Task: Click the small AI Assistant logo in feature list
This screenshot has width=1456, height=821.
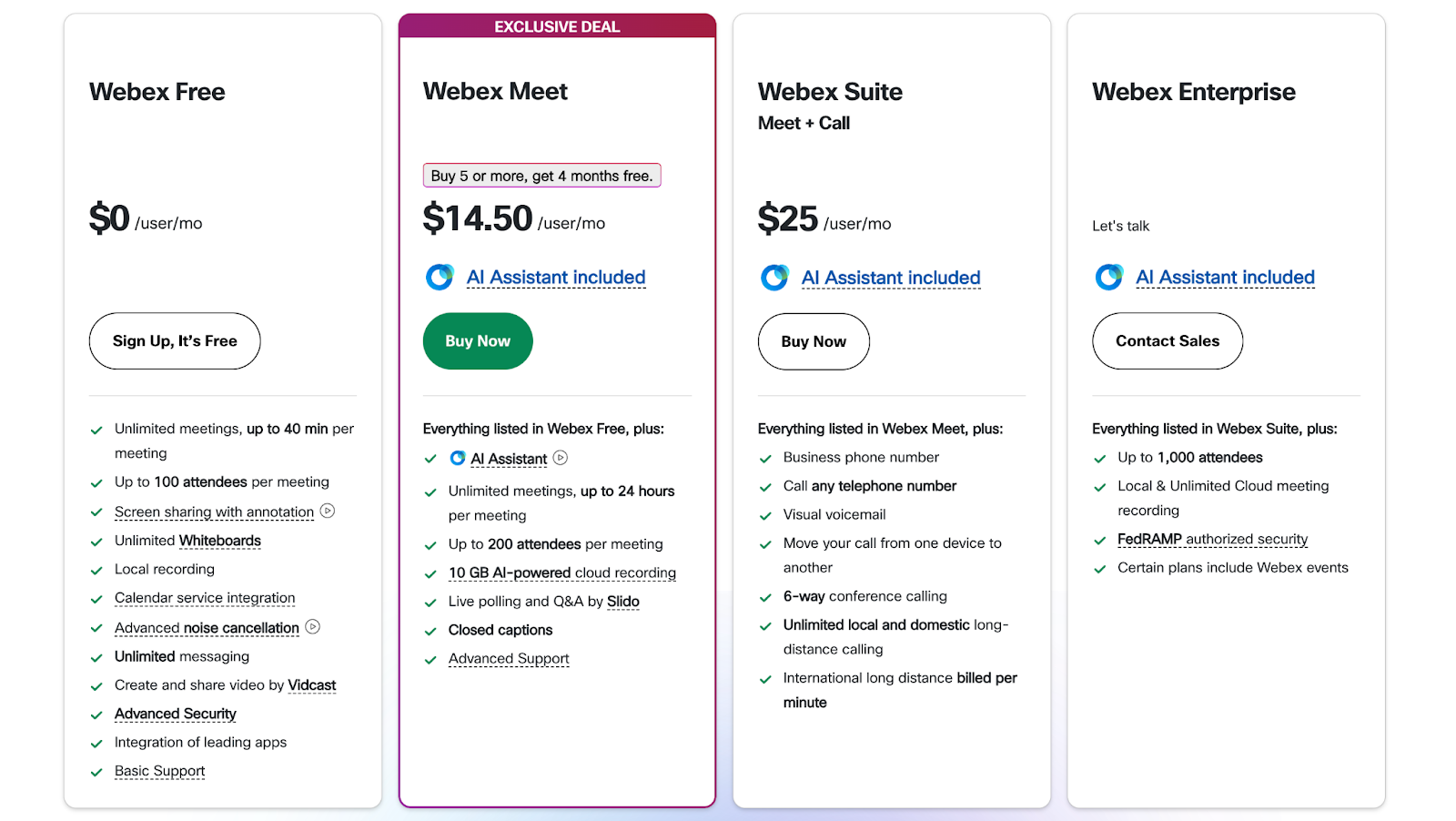Action: (x=458, y=458)
